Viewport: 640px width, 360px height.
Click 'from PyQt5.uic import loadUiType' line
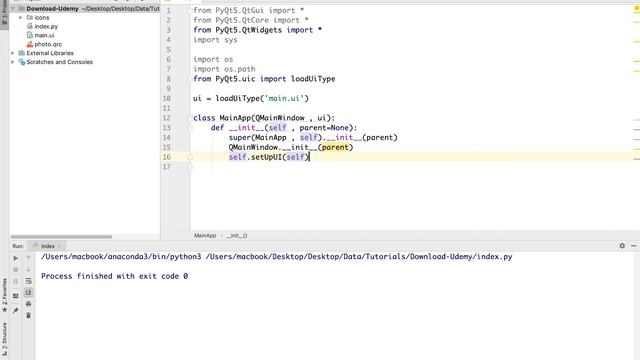click(x=264, y=79)
